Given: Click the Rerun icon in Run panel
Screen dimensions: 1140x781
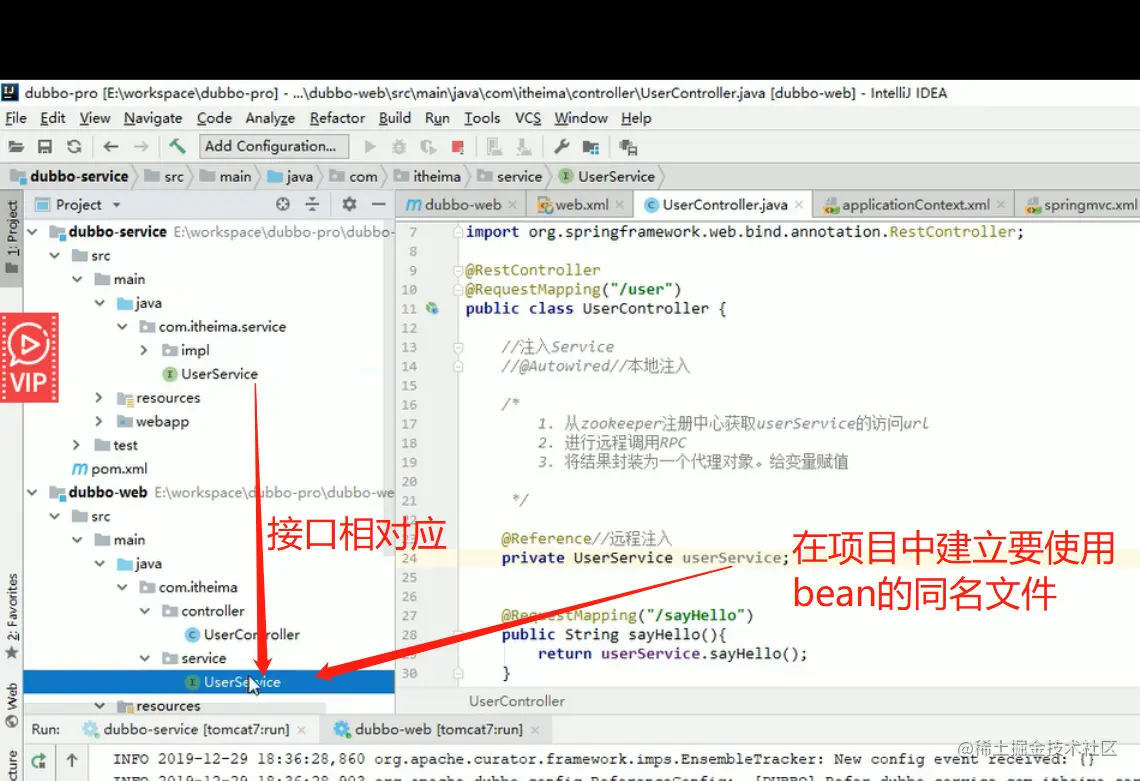Looking at the screenshot, I should 39,761.
